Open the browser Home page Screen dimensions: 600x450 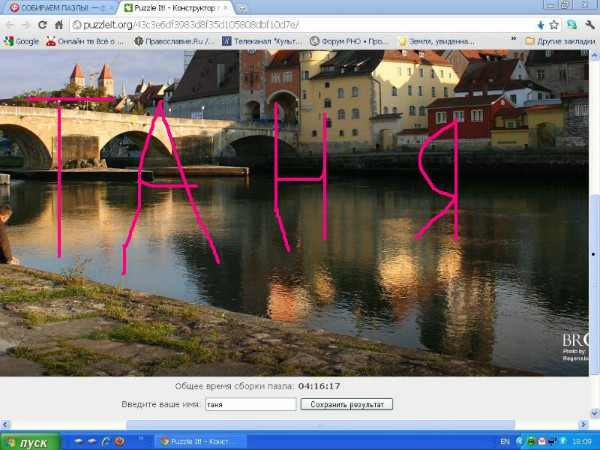click(58, 24)
